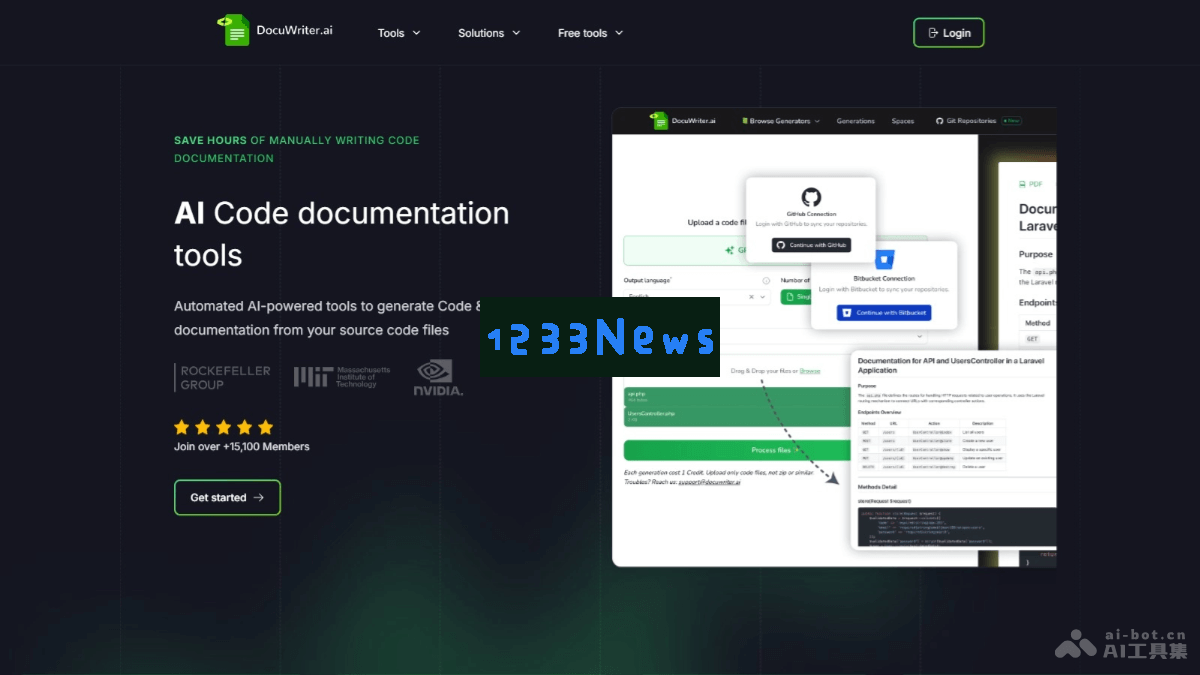Select the Spaces tab in the preview
This screenshot has width=1200, height=675.
(x=903, y=121)
